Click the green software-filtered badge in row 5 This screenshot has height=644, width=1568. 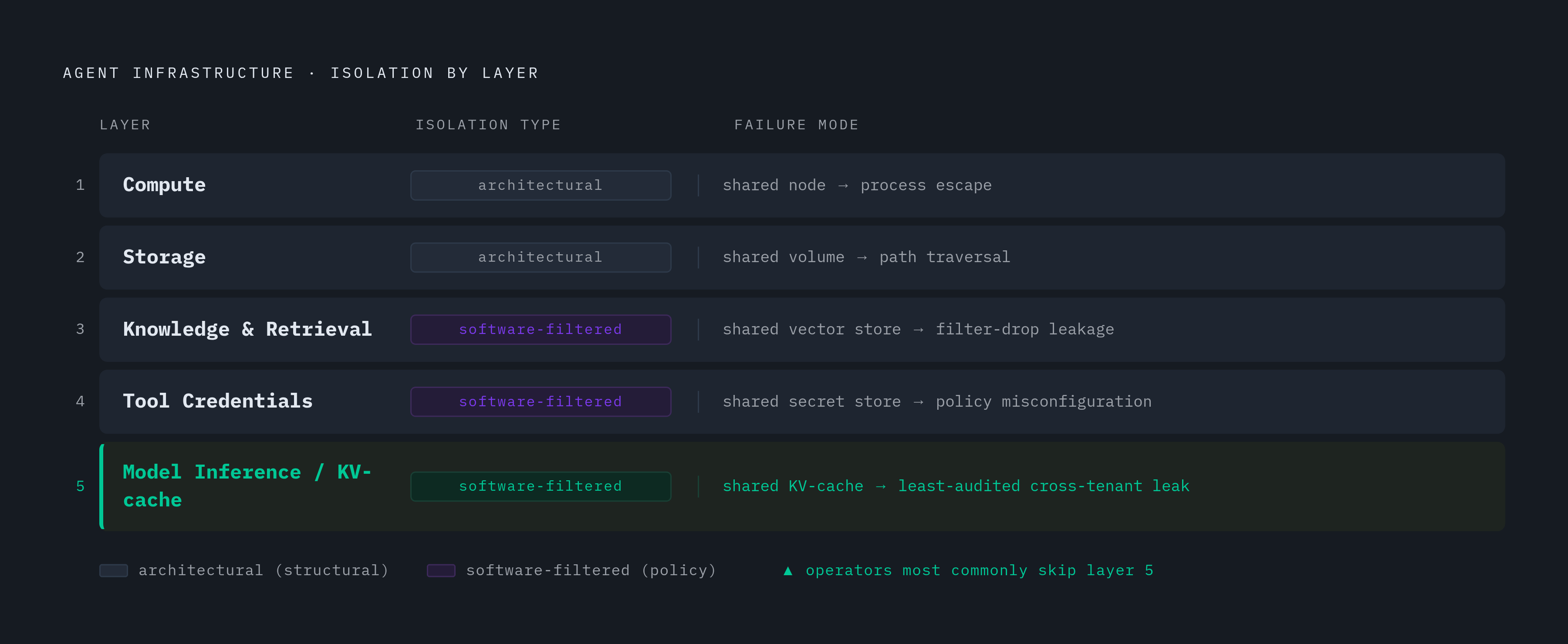541,486
